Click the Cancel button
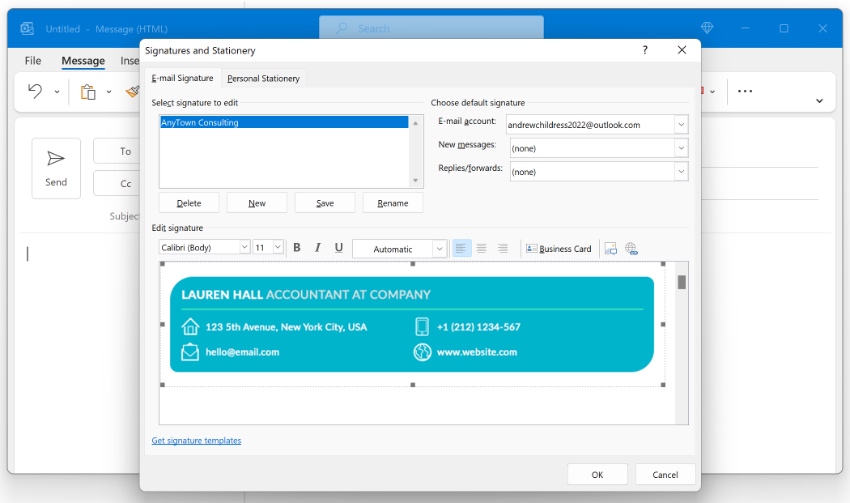850x503 pixels. pyautogui.click(x=665, y=475)
